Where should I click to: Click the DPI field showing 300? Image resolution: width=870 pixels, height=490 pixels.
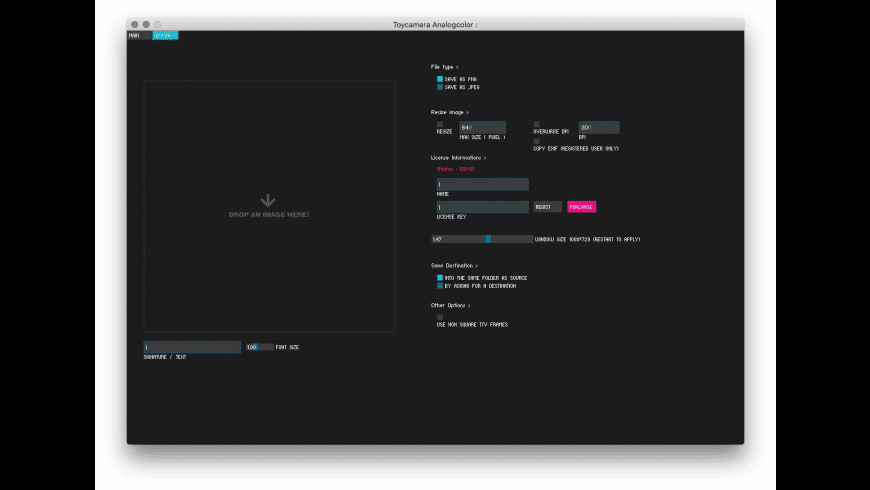tap(599, 128)
